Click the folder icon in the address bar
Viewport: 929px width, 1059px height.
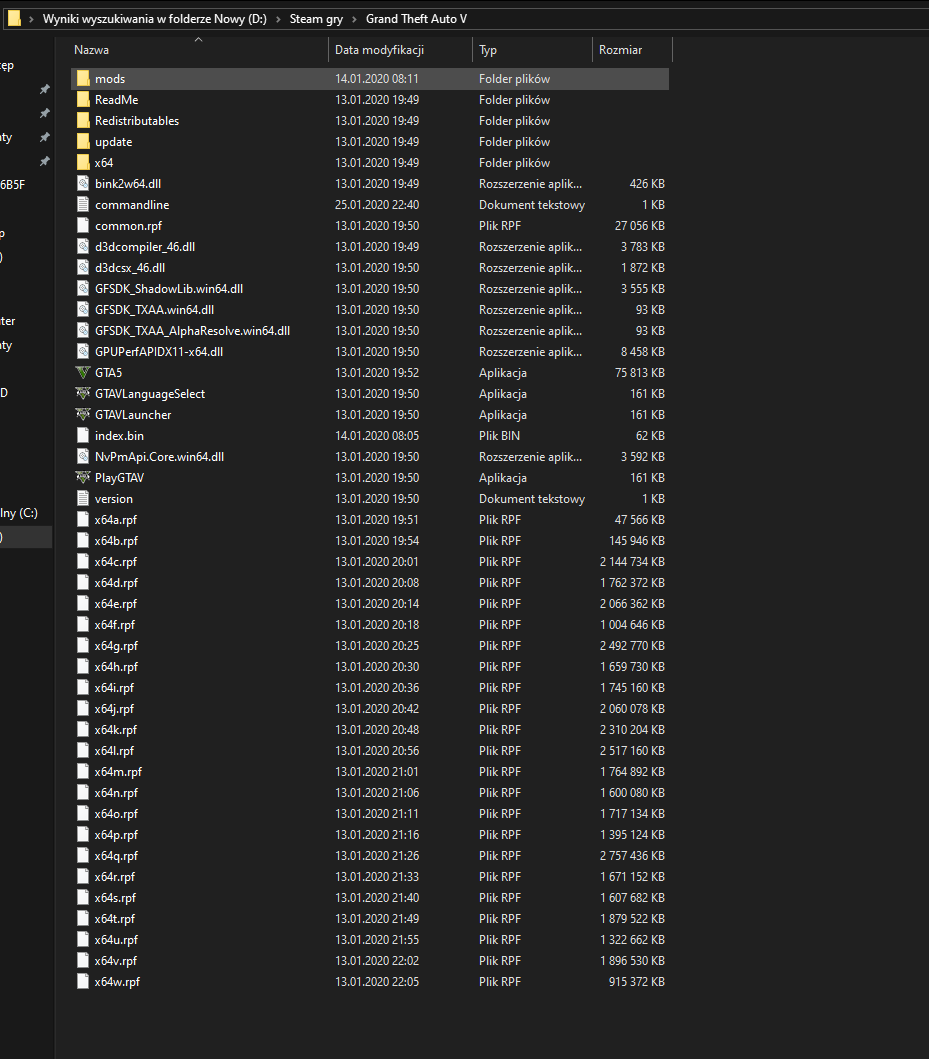tap(13, 18)
